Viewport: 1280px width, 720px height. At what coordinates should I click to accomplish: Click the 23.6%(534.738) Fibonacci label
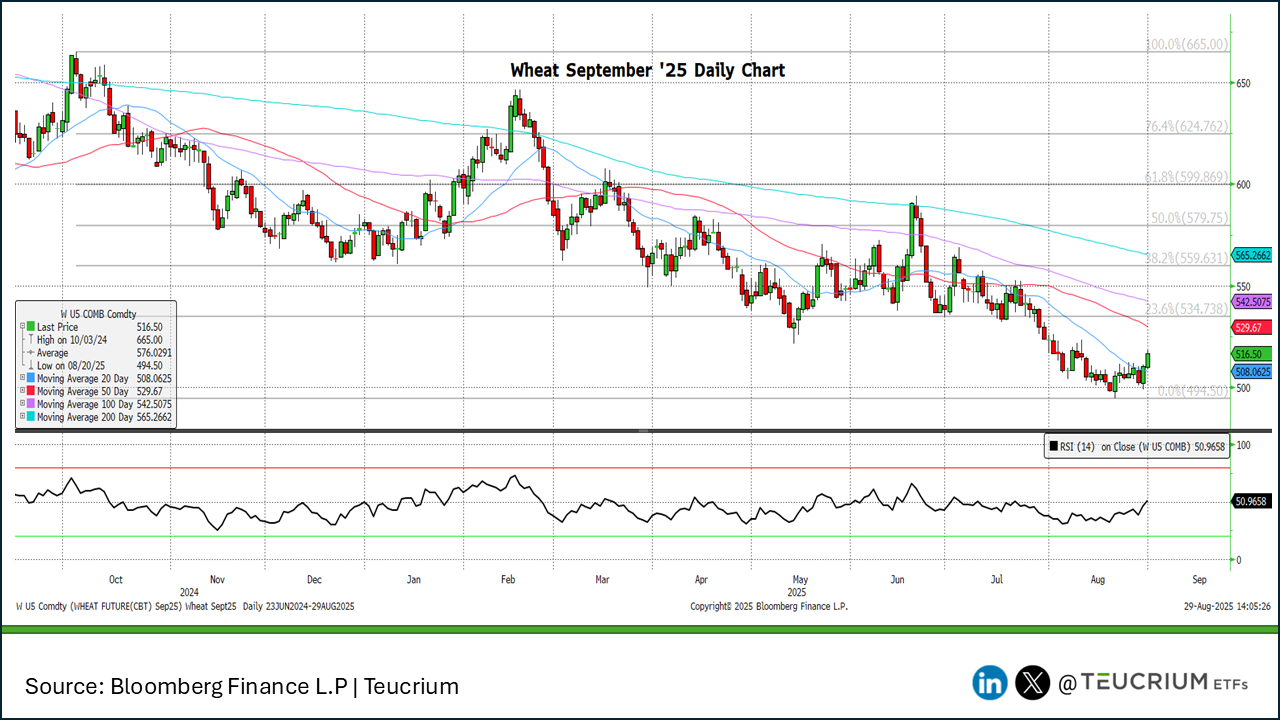1186,309
